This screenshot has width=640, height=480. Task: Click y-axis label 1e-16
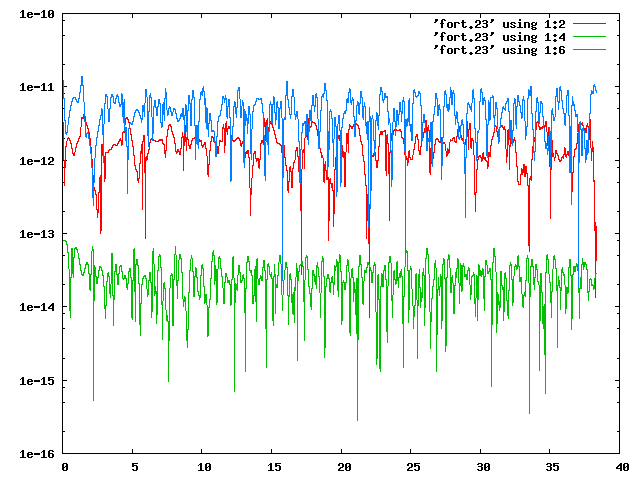click(x=37, y=454)
